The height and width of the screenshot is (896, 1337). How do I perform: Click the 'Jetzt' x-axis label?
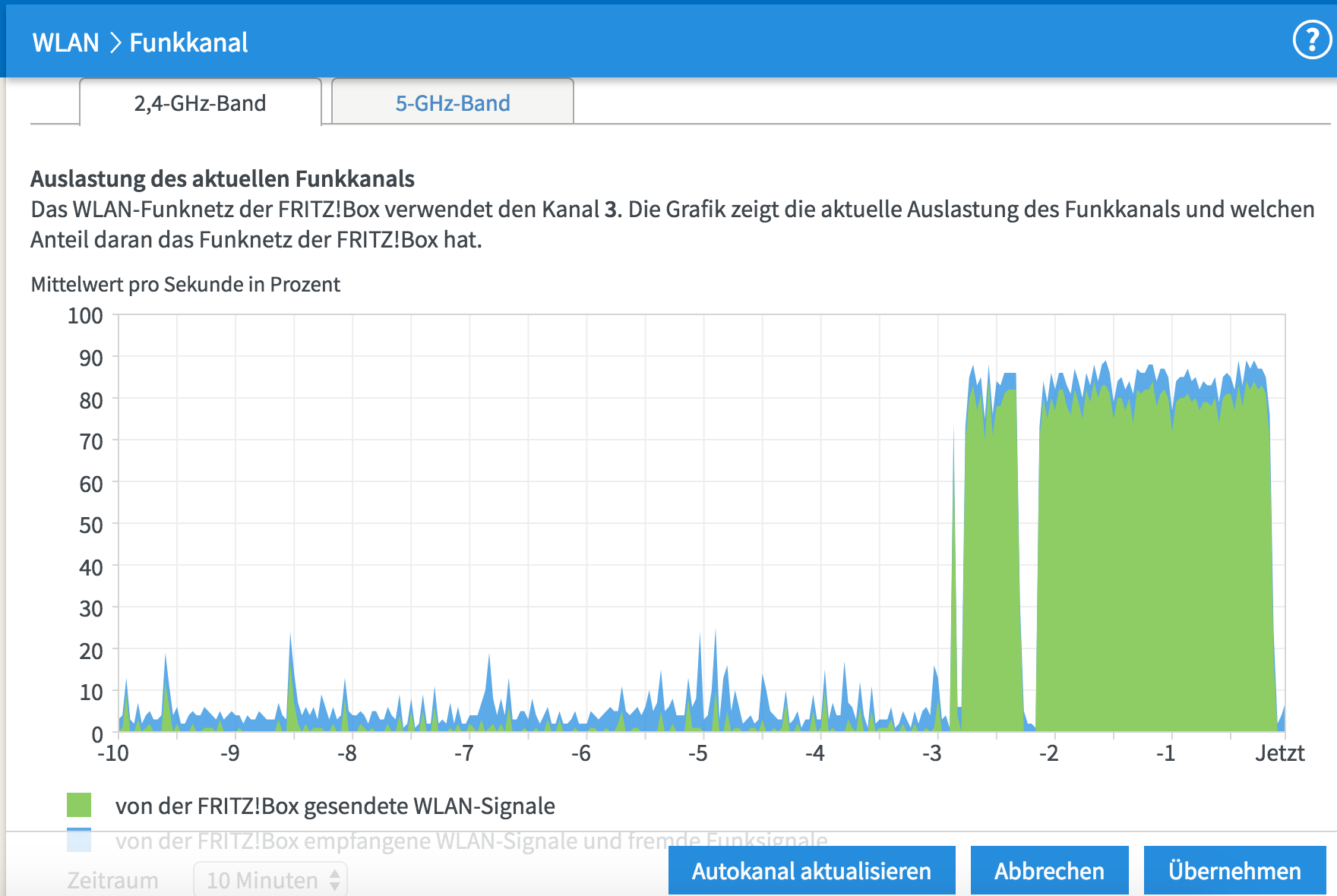click(x=1279, y=753)
